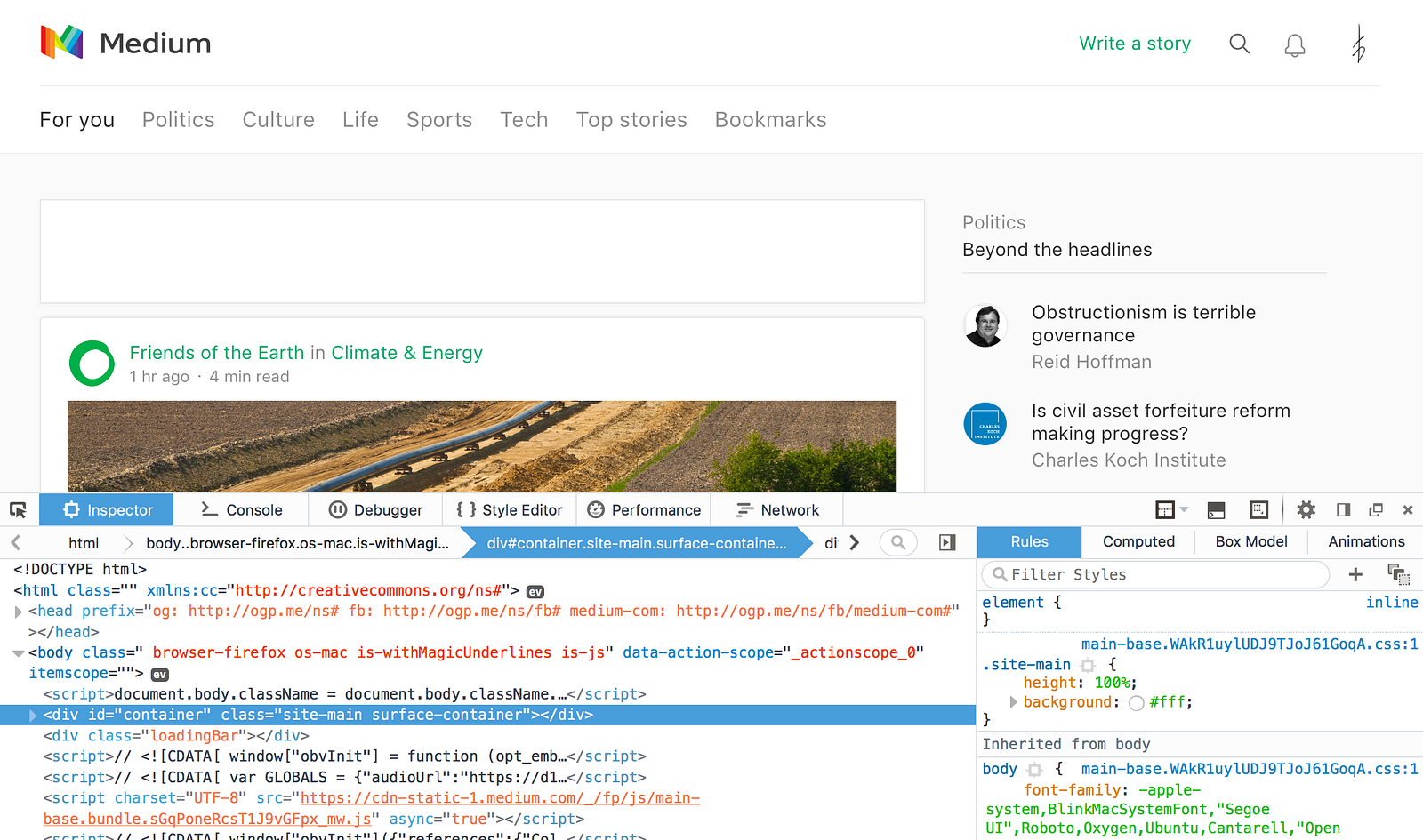This screenshot has height=840, width=1423.
Task: Select the body breadcrumb
Action: coord(297,543)
